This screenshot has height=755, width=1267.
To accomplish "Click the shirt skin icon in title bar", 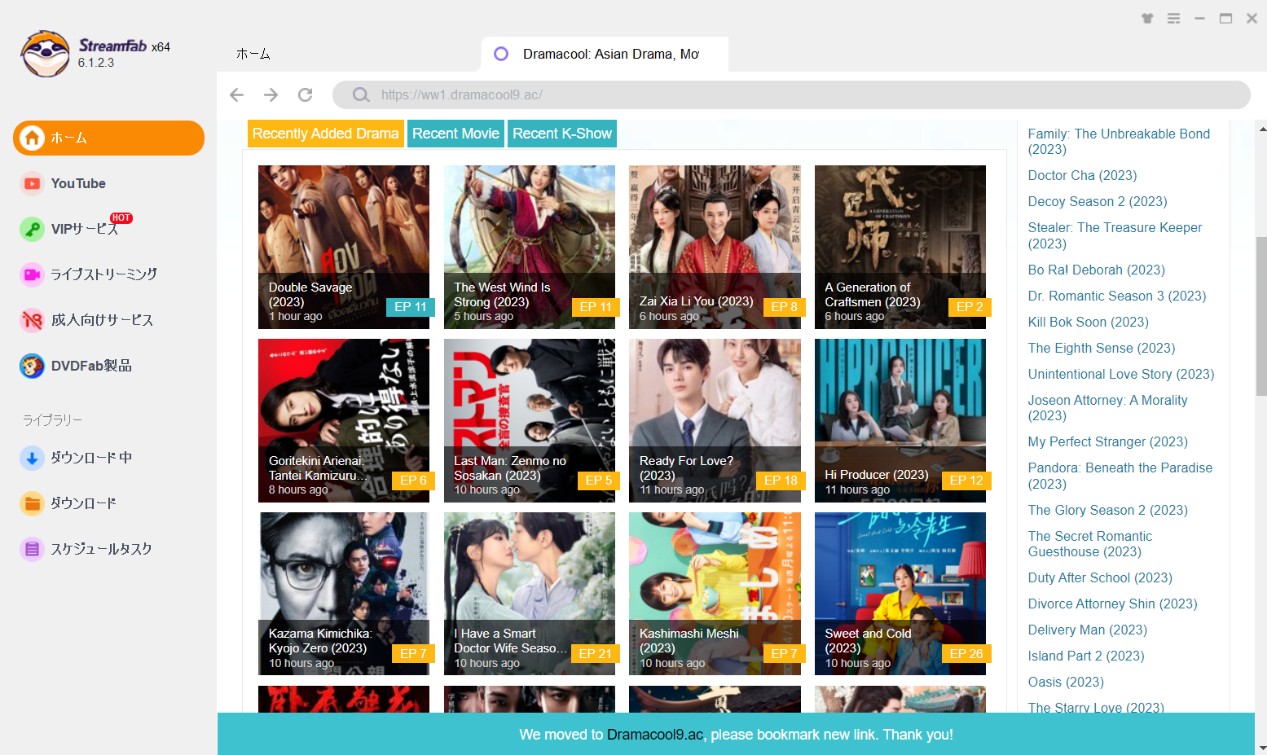I will click(x=1147, y=18).
